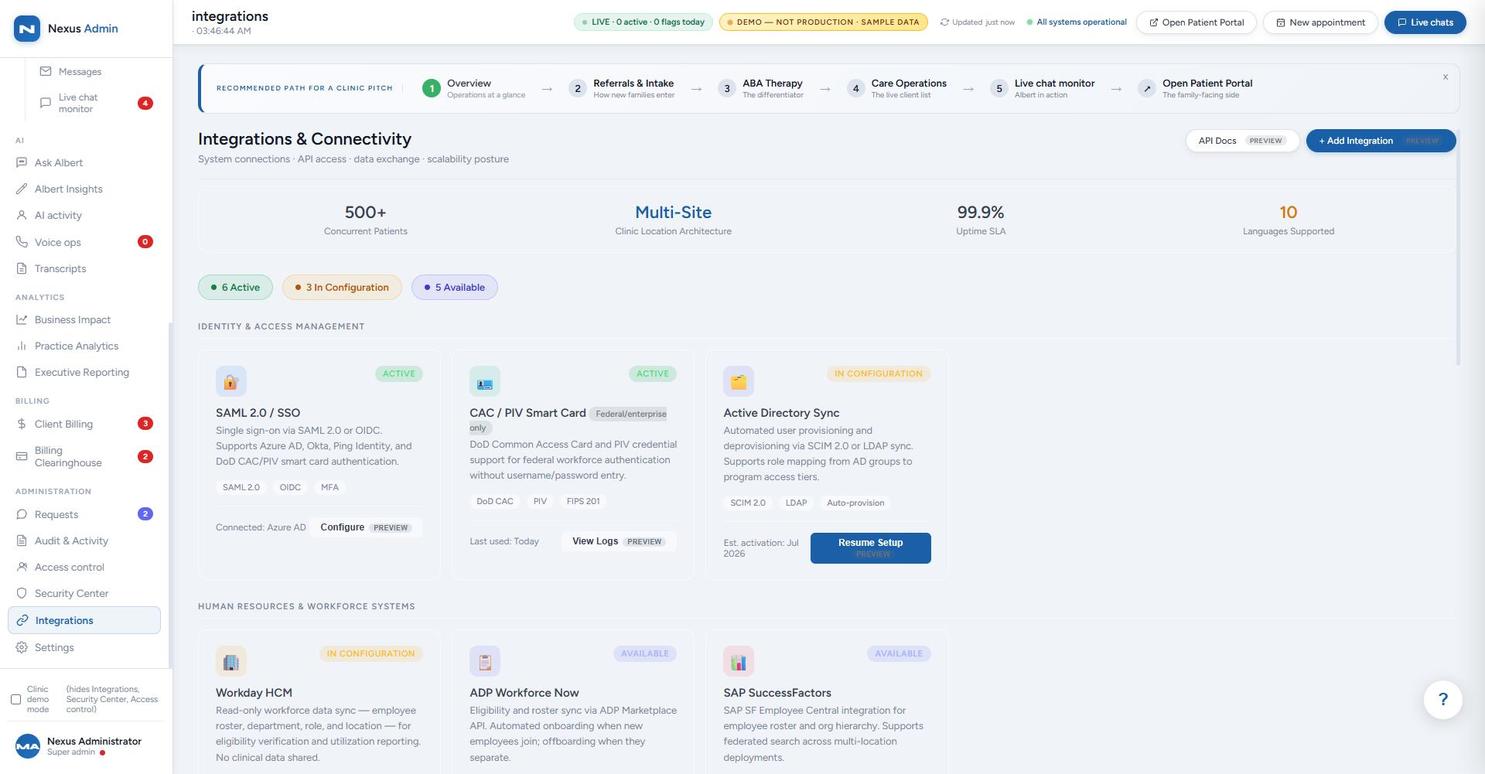Click the All systems operational status
Screen dimensions: 1485x774
(1076, 22)
